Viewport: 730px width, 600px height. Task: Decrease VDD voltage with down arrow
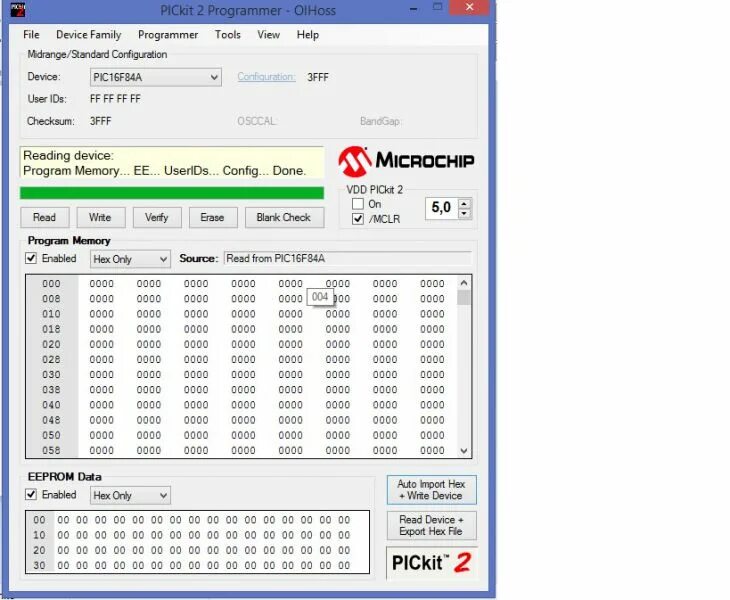click(x=464, y=214)
